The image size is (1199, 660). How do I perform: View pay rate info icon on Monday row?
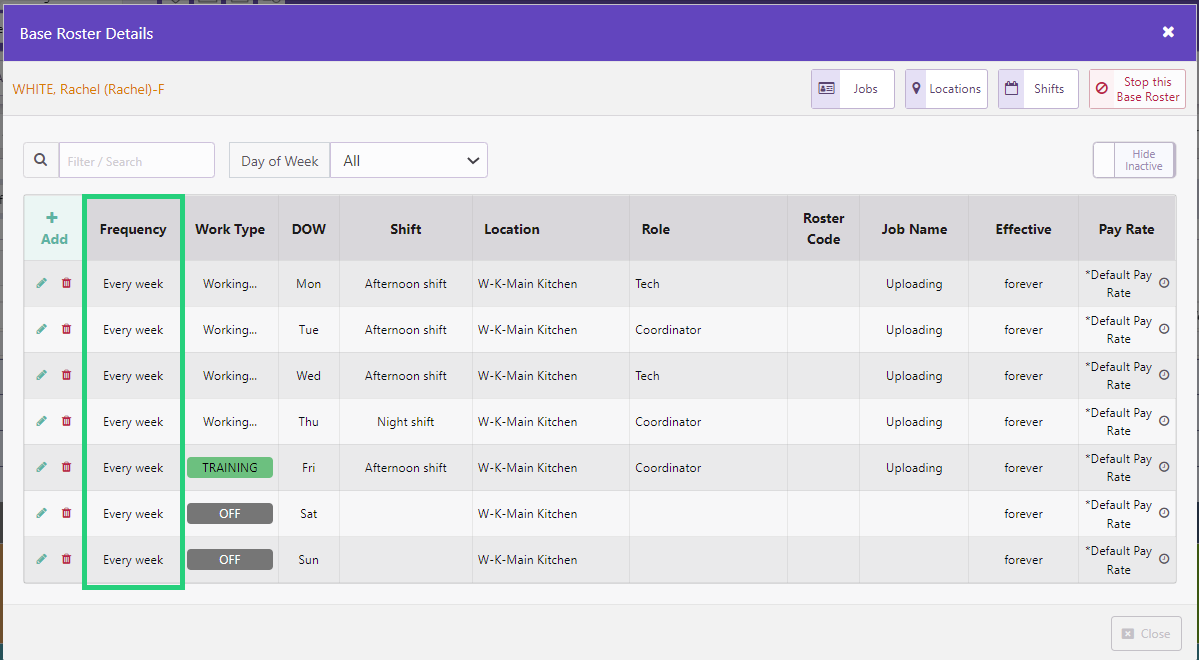tap(1162, 283)
